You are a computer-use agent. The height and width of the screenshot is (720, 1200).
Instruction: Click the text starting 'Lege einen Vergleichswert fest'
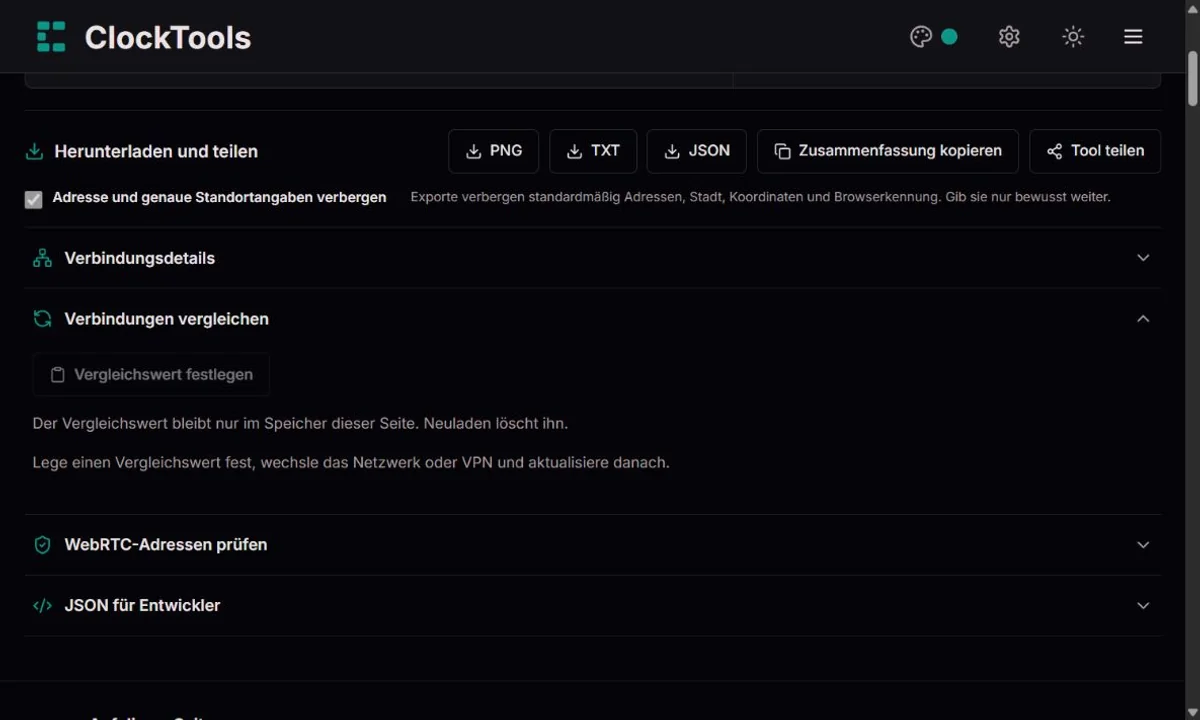[x=351, y=463]
